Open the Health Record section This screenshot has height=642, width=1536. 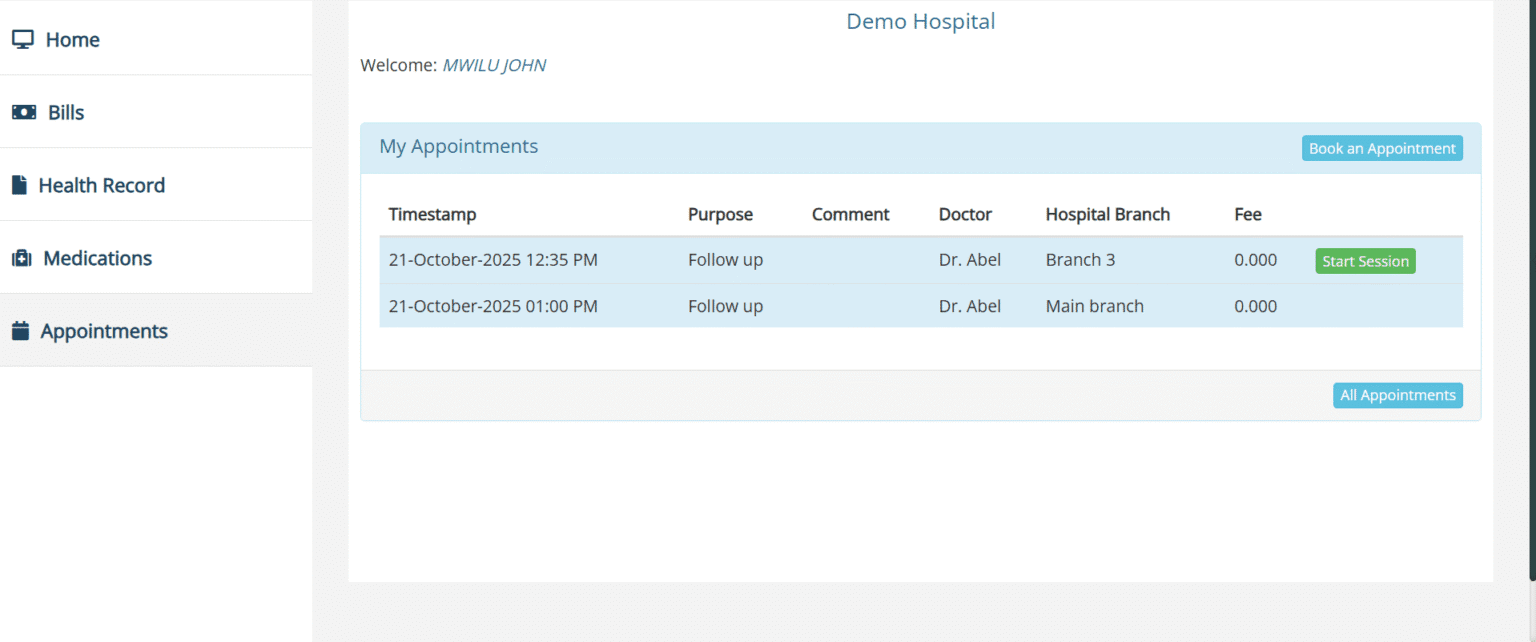coord(101,186)
